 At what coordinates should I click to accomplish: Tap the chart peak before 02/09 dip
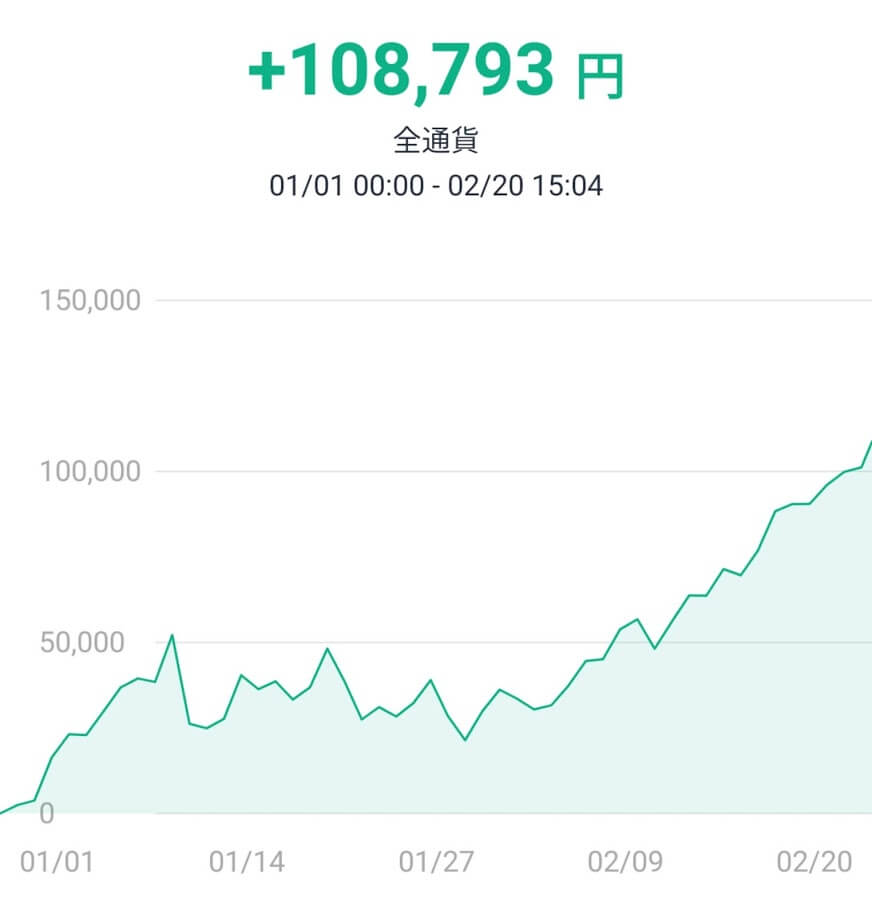(637, 619)
